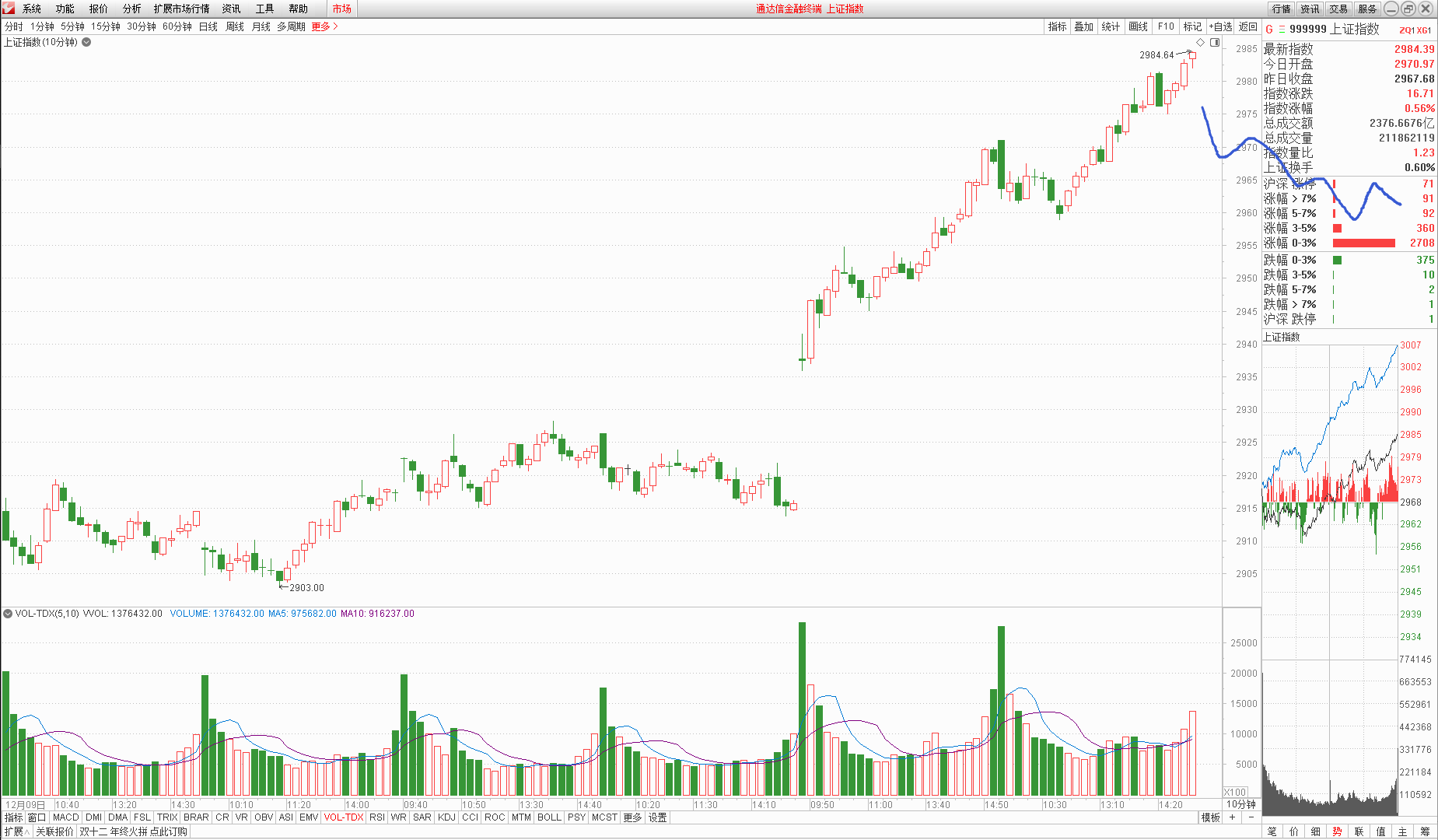Expand the VOL-TDX indicator options arrow
Image resolution: width=1438 pixels, height=840 pixels.
coord(8,614)
